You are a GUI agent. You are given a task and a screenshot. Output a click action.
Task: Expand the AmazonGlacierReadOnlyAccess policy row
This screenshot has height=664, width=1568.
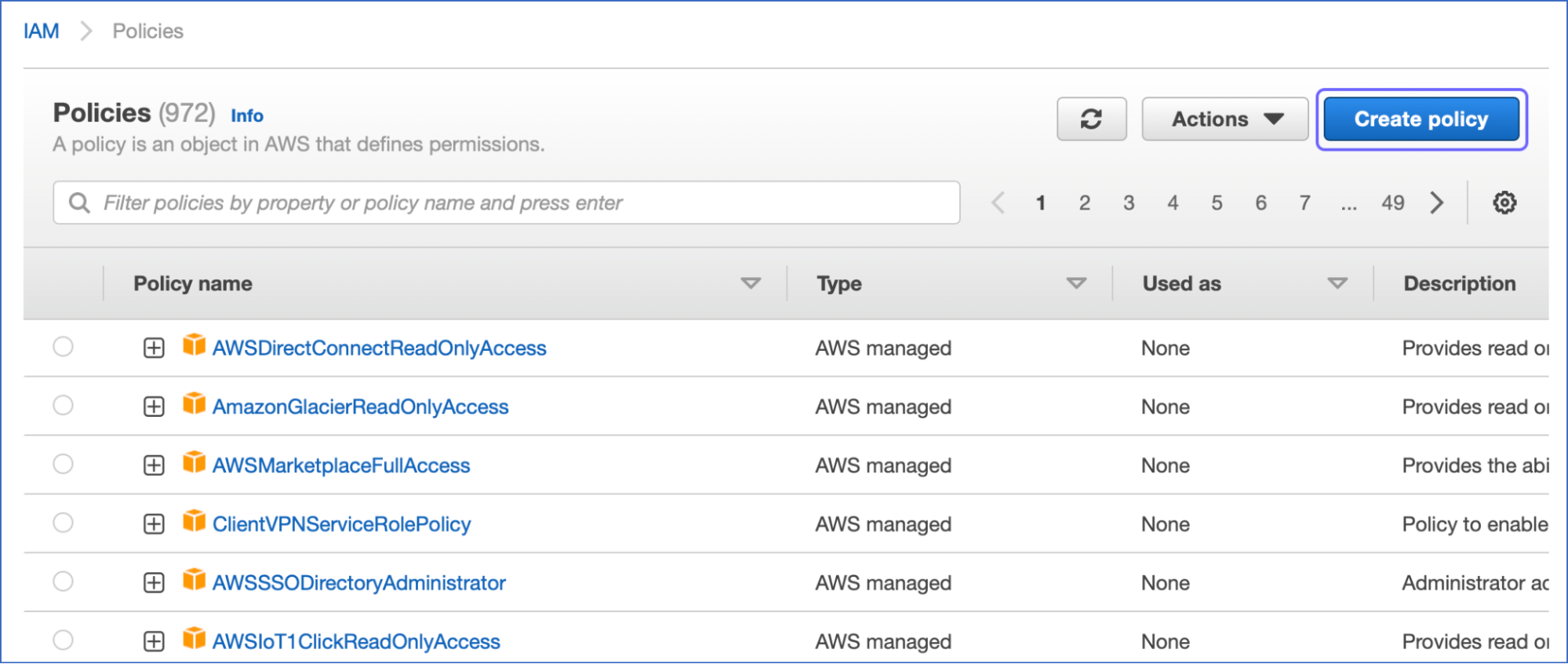pos(154,407)
